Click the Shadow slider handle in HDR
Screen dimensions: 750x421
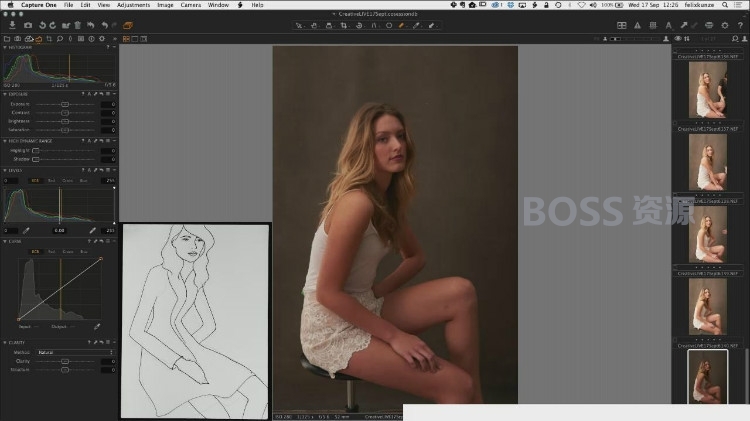pyautogui.click(x=36, y=159)
